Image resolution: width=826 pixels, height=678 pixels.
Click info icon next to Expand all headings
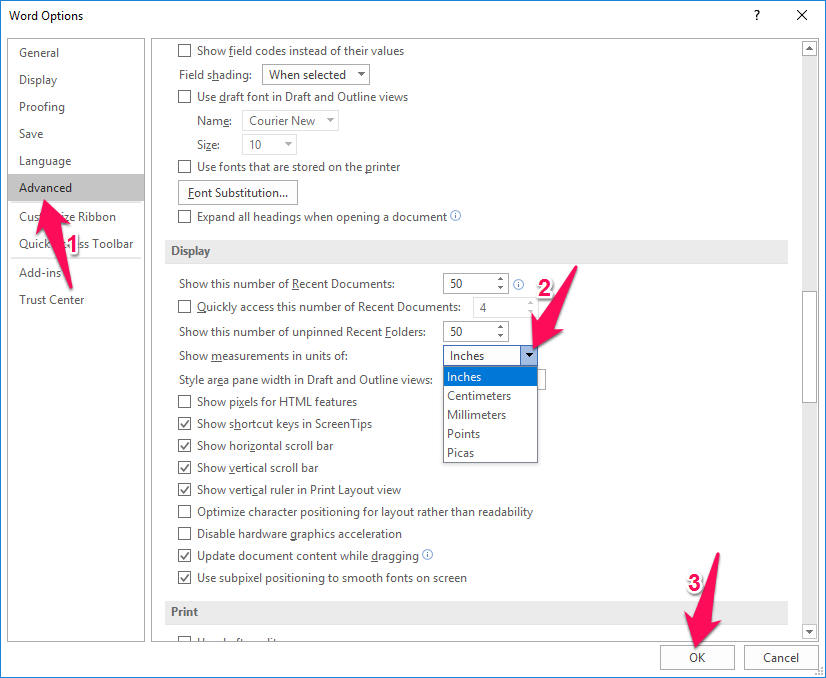click(456, 216)
